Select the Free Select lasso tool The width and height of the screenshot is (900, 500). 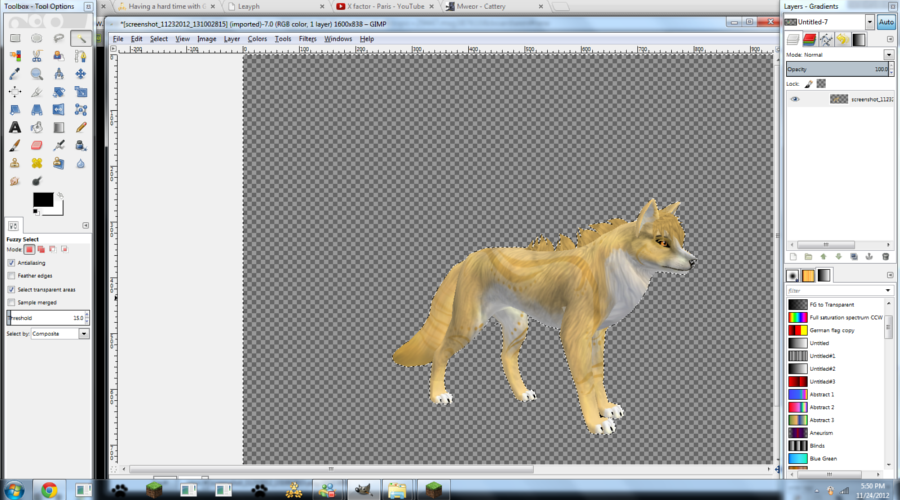pyautogui.click(x=59, y=38)
